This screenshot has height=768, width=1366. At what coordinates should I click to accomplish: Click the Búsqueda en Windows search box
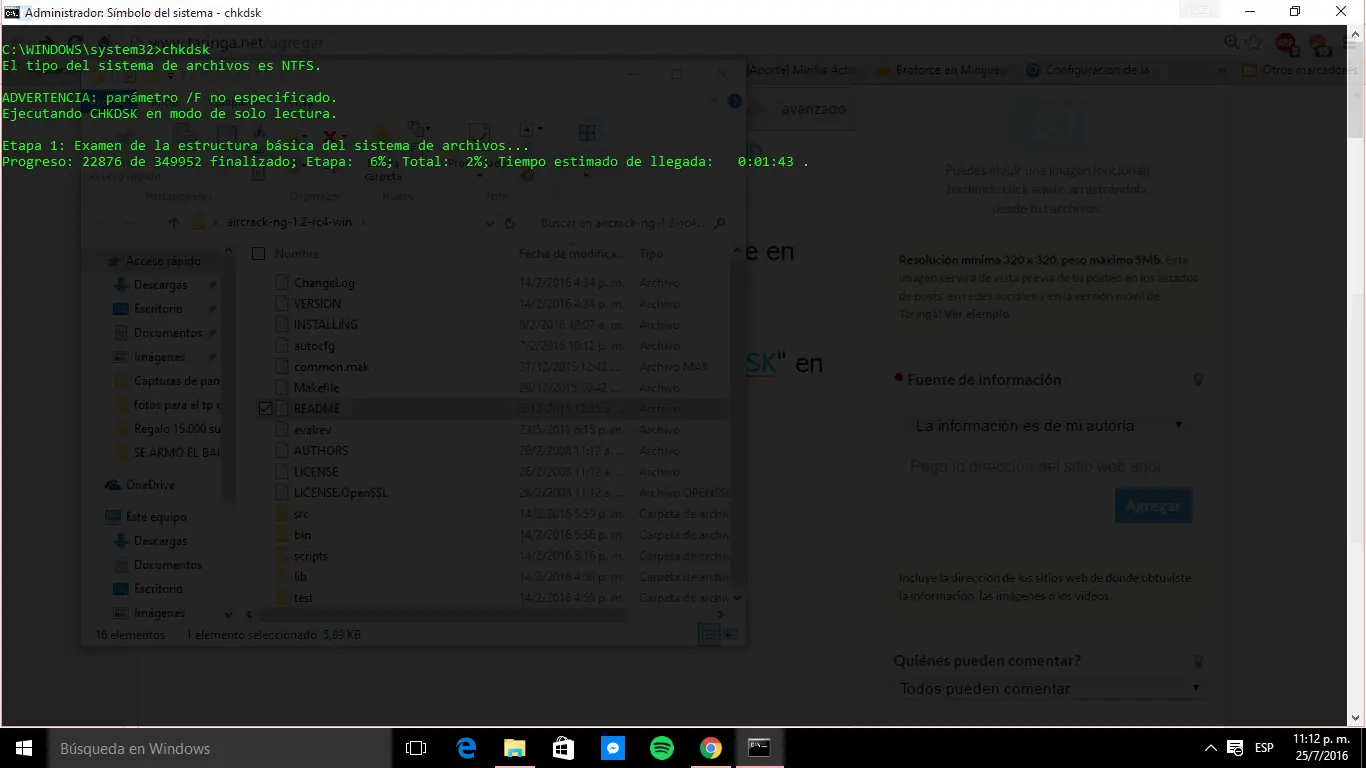219,748
